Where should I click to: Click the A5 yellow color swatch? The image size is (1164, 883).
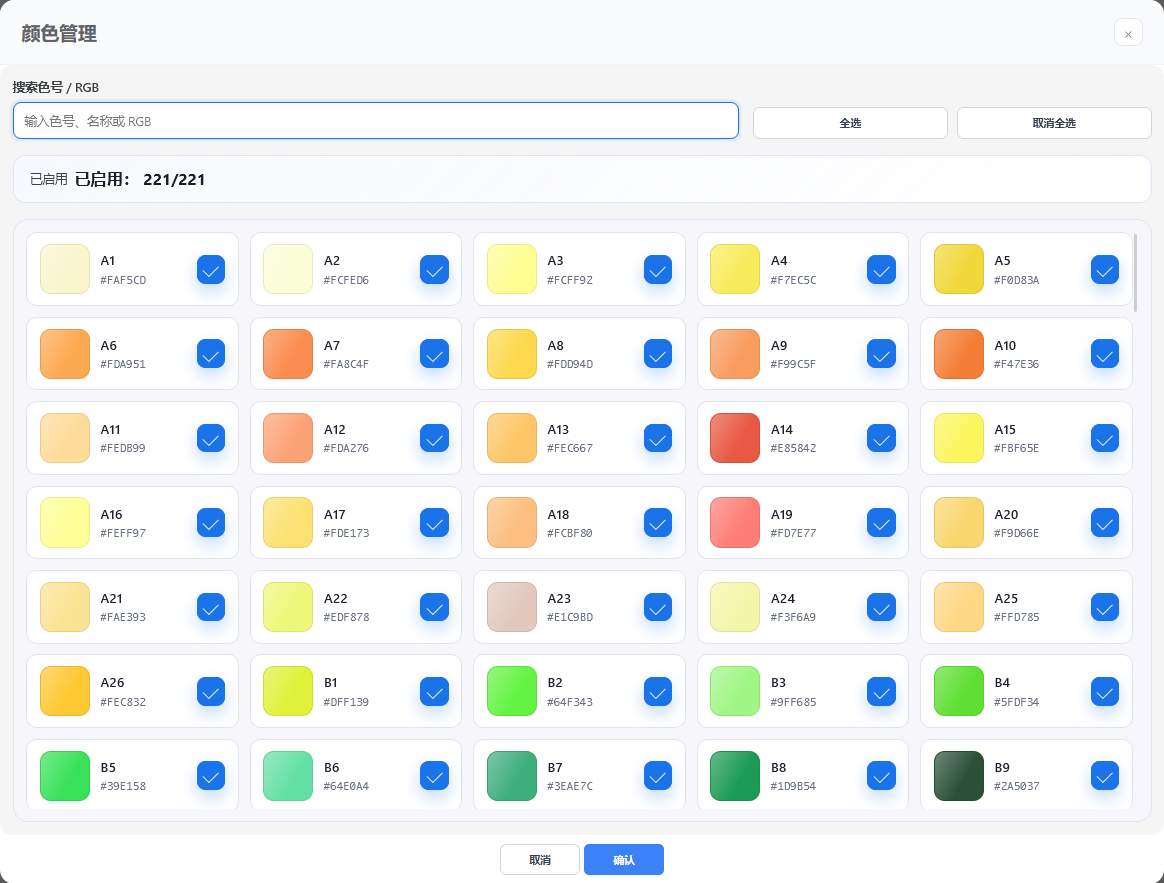(x=959, y=269)
